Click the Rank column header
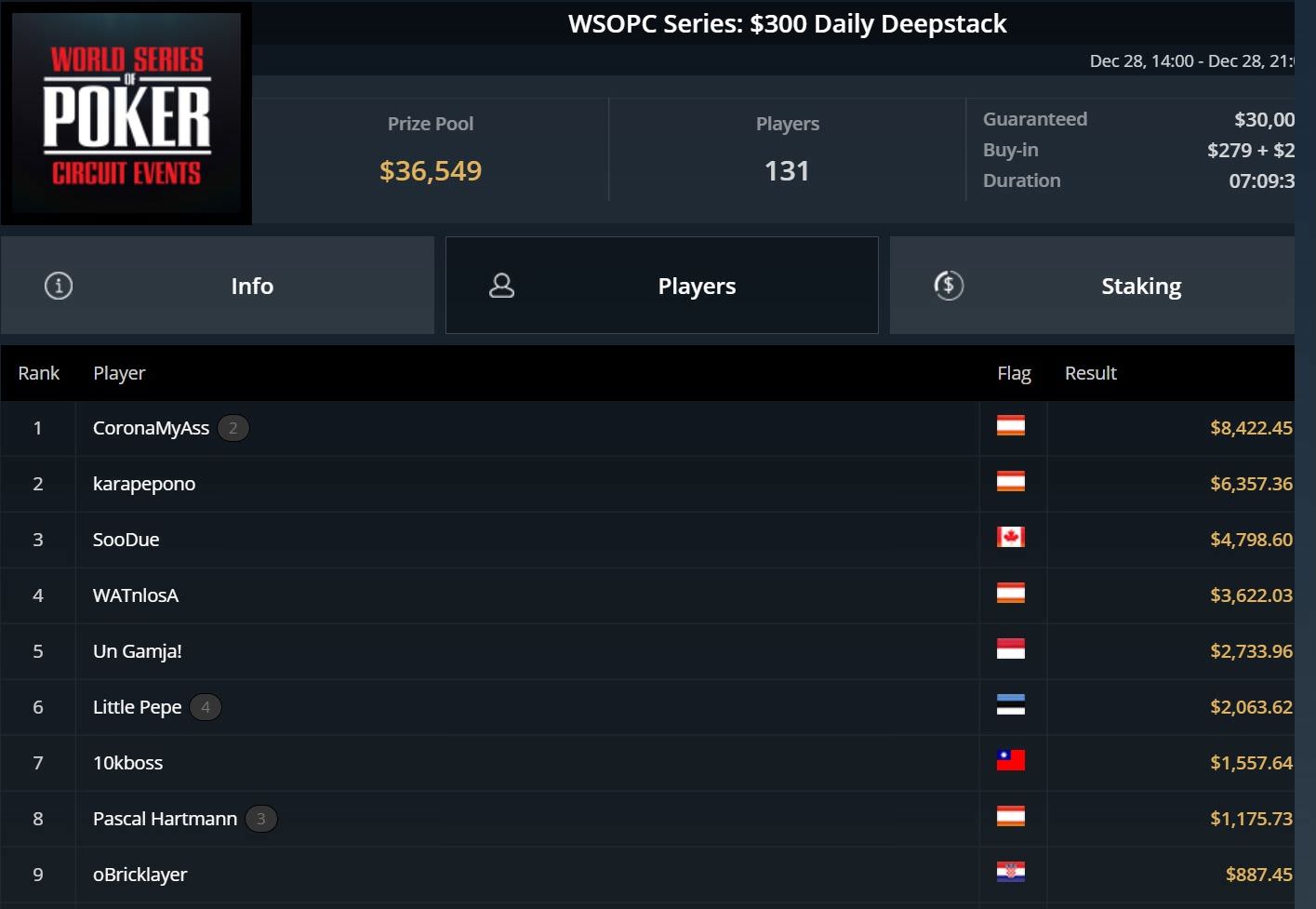The width and height of the screenshot is (1316, 909). click(x=39, y=373)
